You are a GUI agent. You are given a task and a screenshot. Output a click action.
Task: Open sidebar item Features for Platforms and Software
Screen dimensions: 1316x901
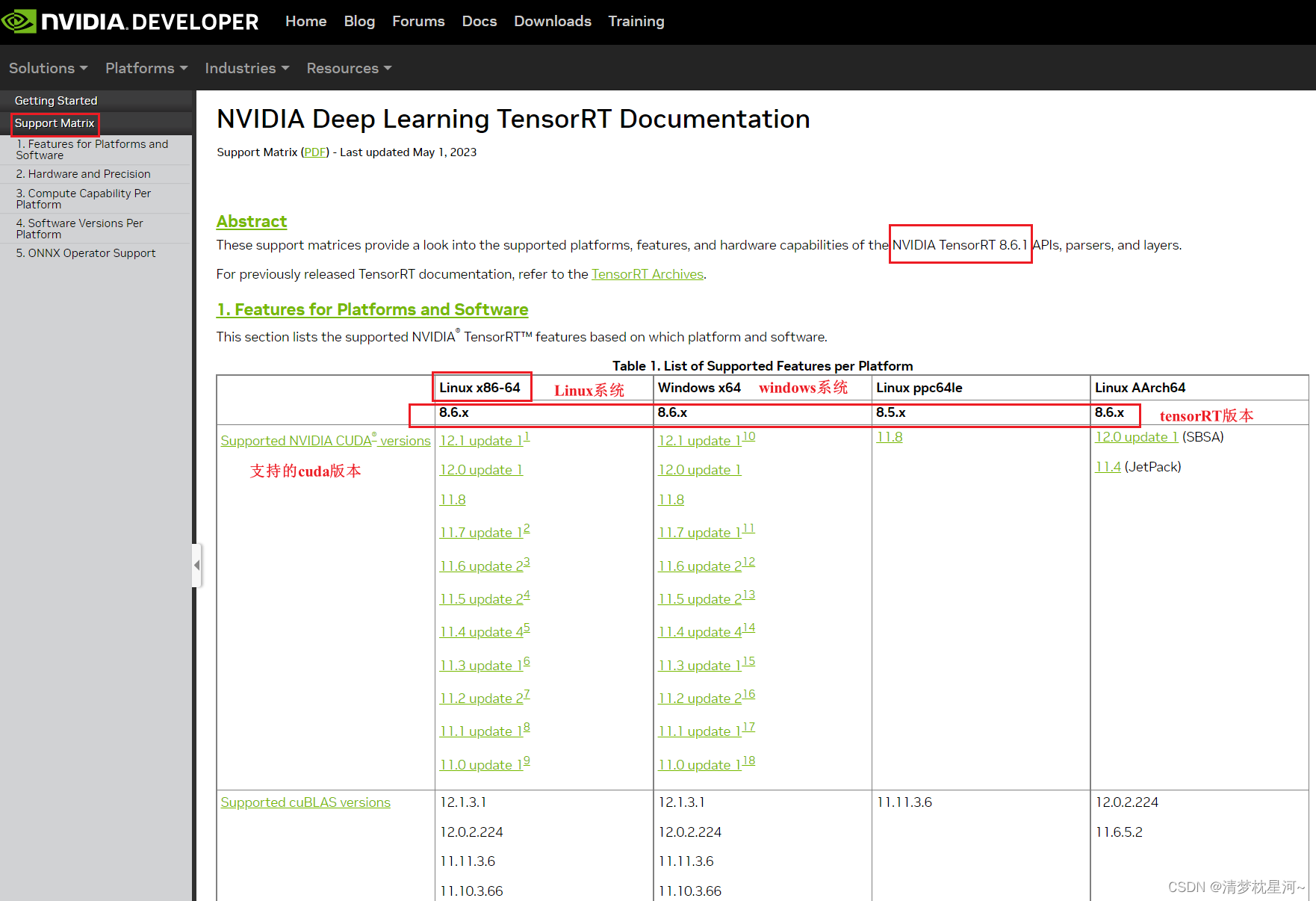[x=92, y=149]
